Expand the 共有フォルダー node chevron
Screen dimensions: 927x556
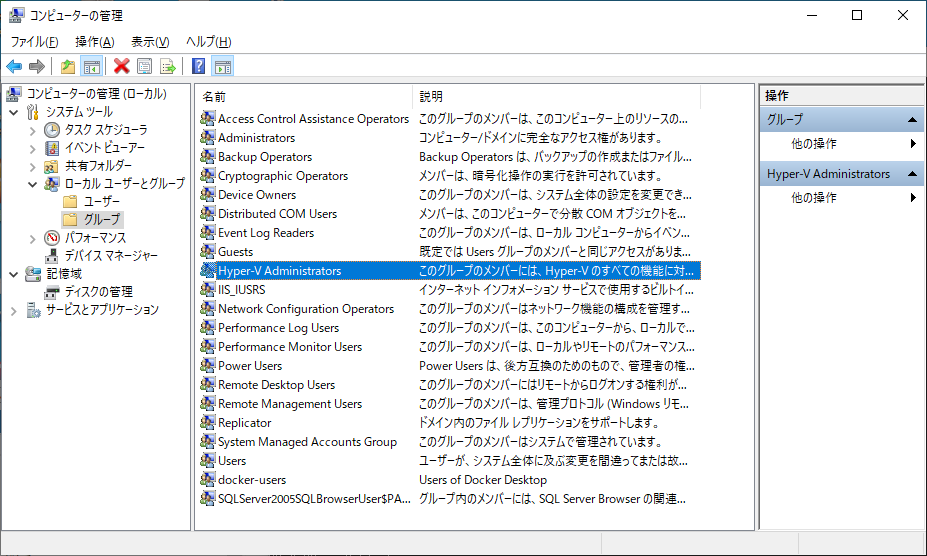(33, 167)
